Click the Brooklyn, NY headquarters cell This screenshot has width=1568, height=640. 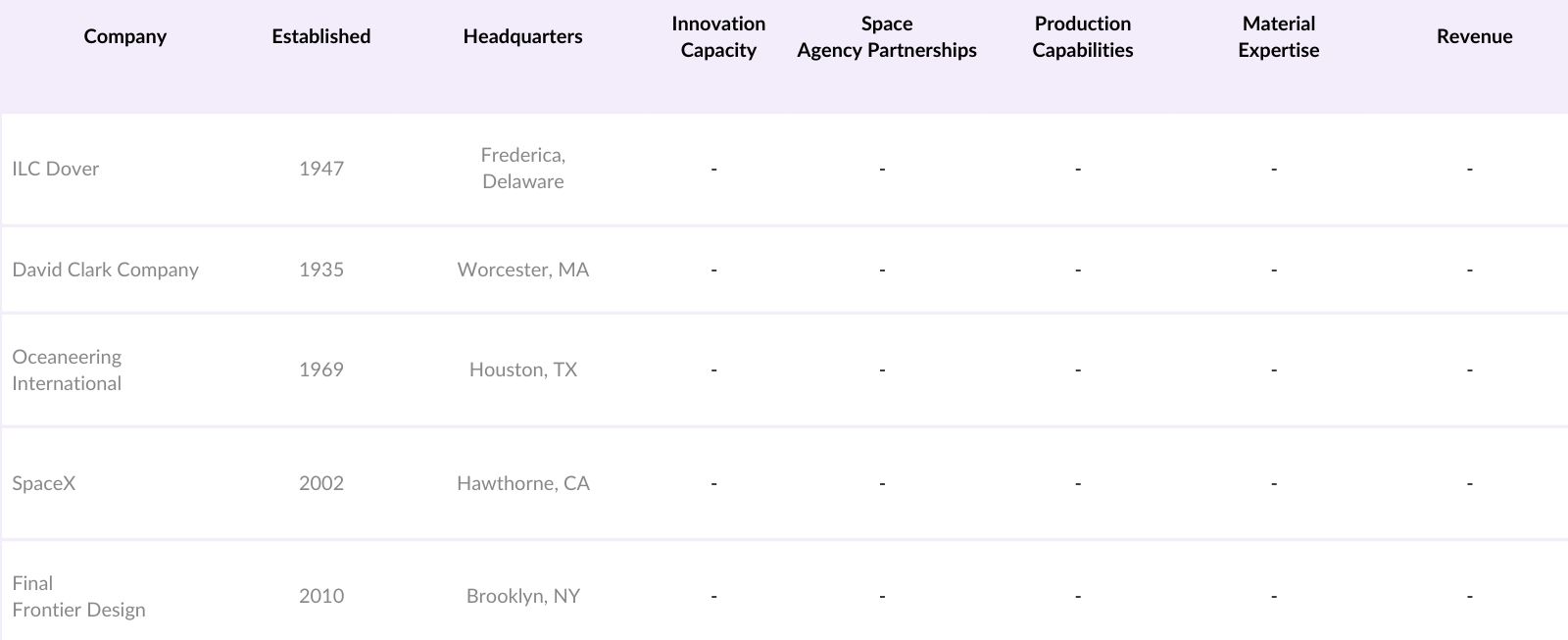pos(523,596)
